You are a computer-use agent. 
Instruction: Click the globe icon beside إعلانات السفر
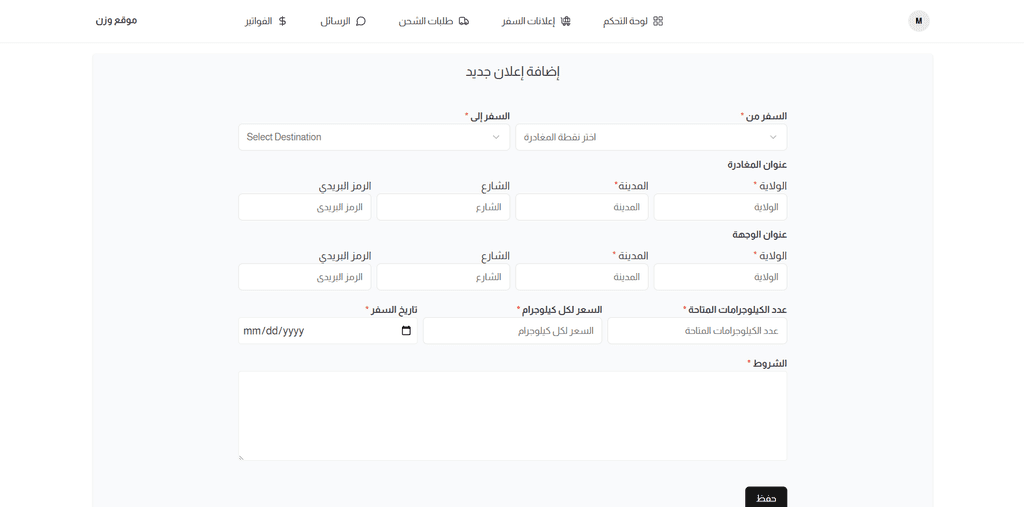pyautogui.click(x=566, y=21)
